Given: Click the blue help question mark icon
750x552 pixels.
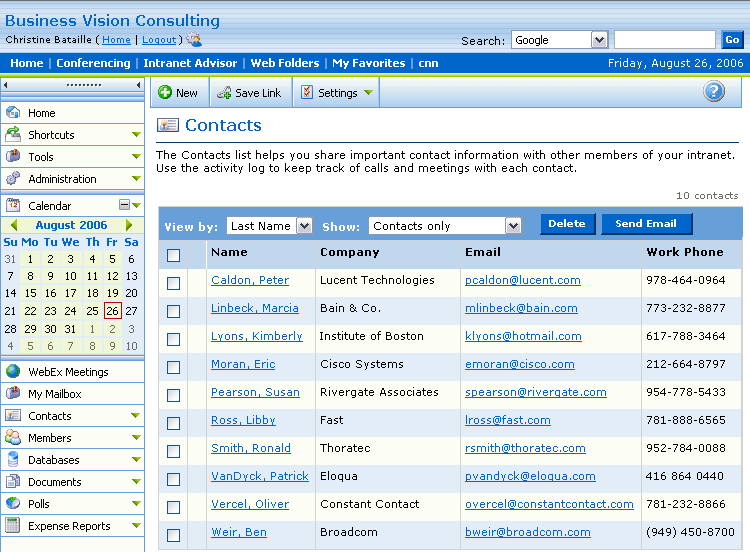Looking at the screenshot, I should click(713, 92).
